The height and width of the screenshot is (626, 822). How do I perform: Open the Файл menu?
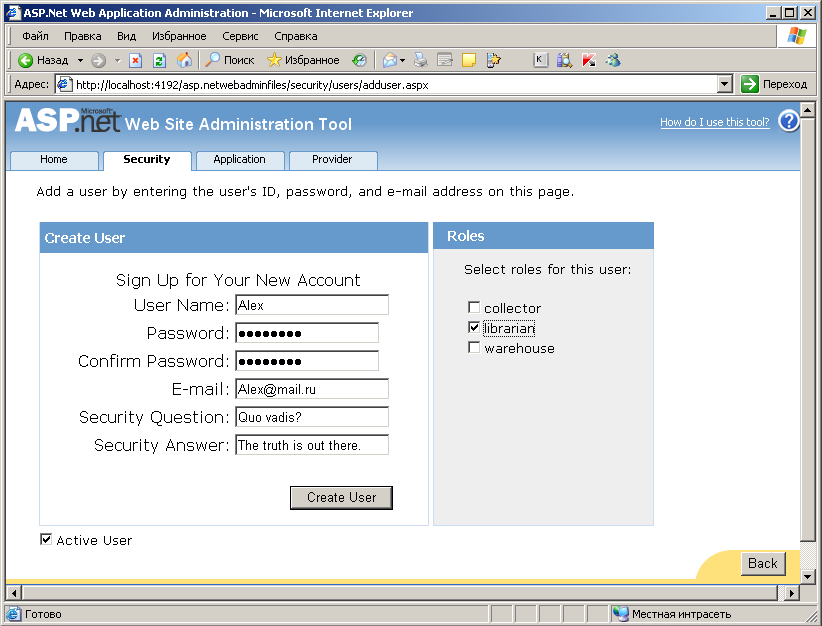click(35, 36)
